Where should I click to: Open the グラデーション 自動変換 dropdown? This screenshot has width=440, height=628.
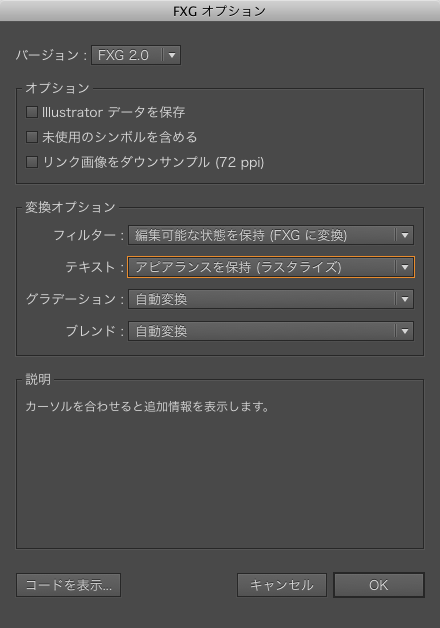[x=271, y=299]
